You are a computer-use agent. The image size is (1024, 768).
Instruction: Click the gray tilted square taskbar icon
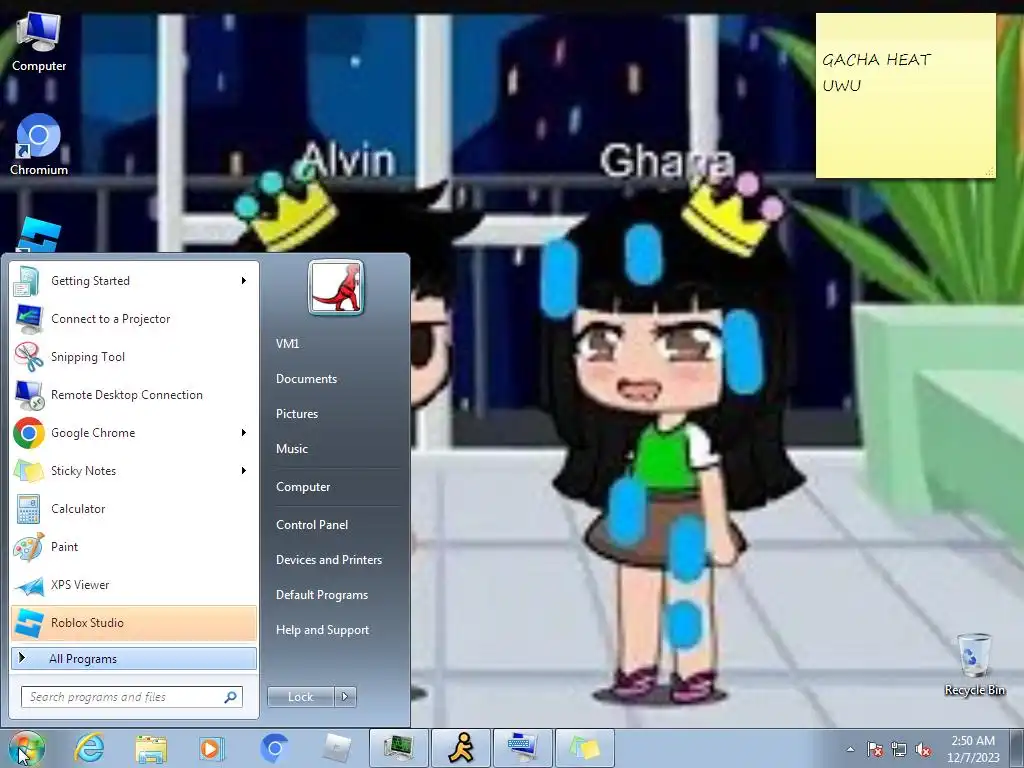[337, 748]
